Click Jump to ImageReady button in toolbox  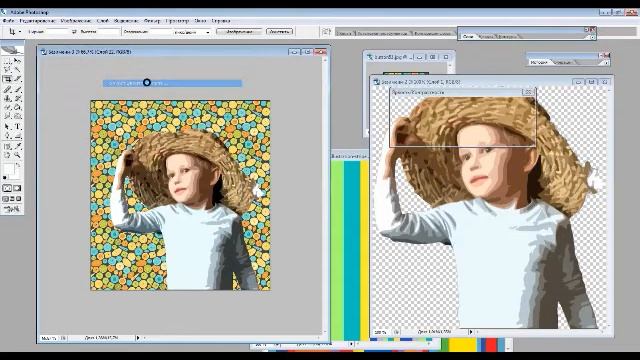click(12, 209)
